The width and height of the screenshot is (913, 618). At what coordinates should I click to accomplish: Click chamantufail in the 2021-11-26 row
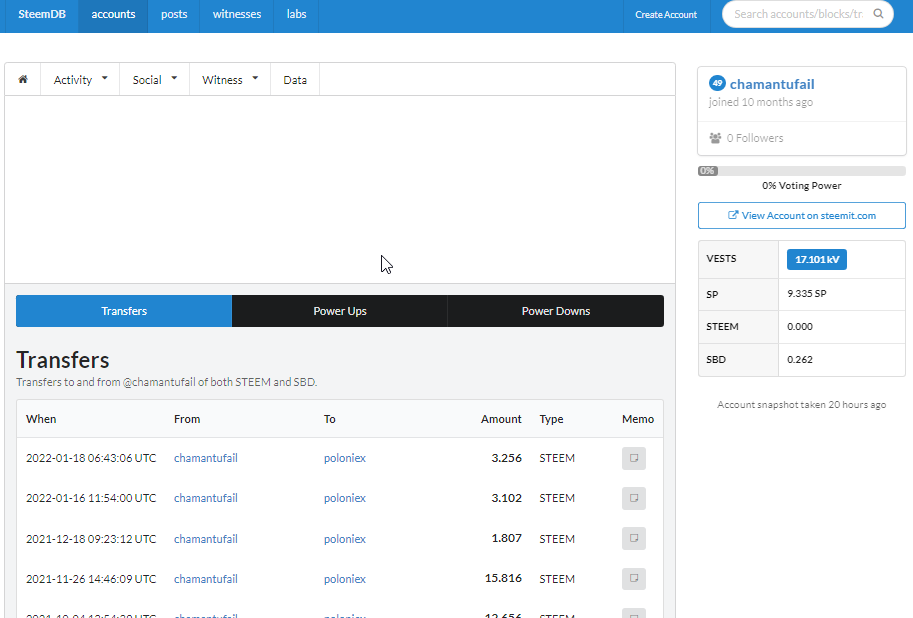(x=206, y=579)
